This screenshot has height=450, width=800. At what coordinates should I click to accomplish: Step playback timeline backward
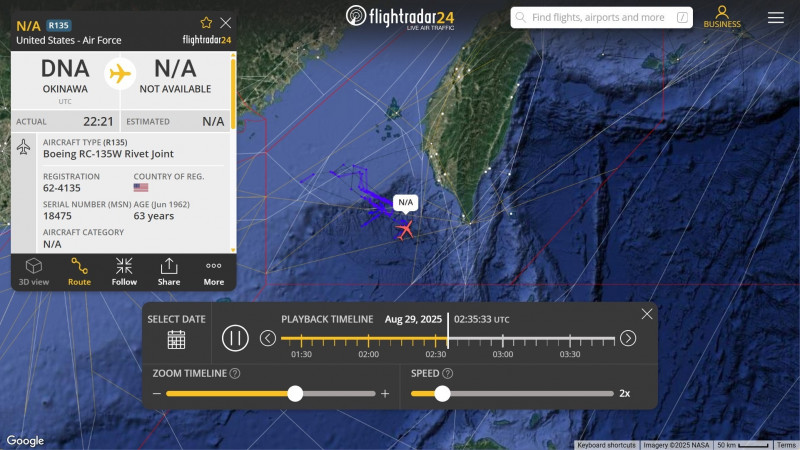[x=267, y=338]
